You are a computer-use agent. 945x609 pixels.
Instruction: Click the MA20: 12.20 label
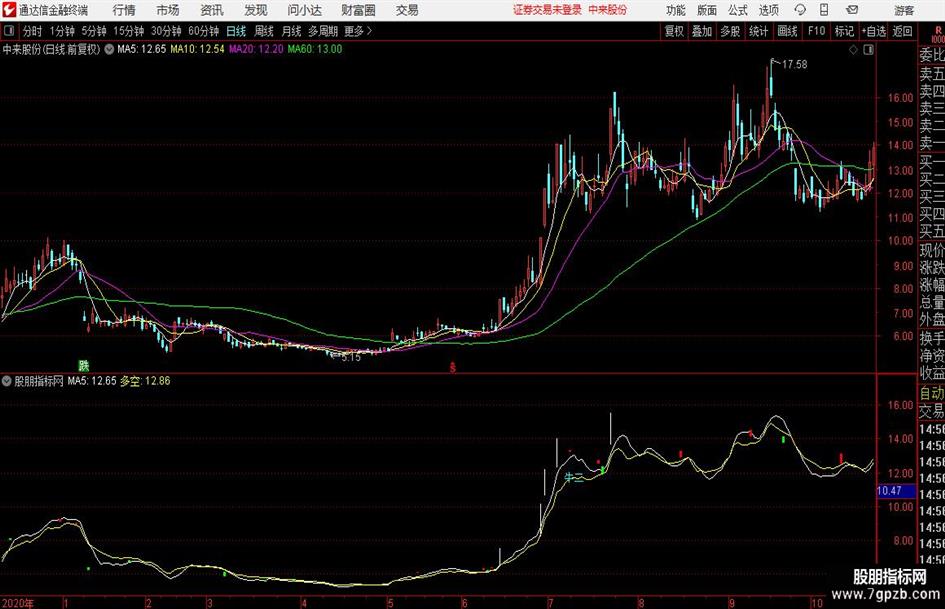click(x=256, y=49)
